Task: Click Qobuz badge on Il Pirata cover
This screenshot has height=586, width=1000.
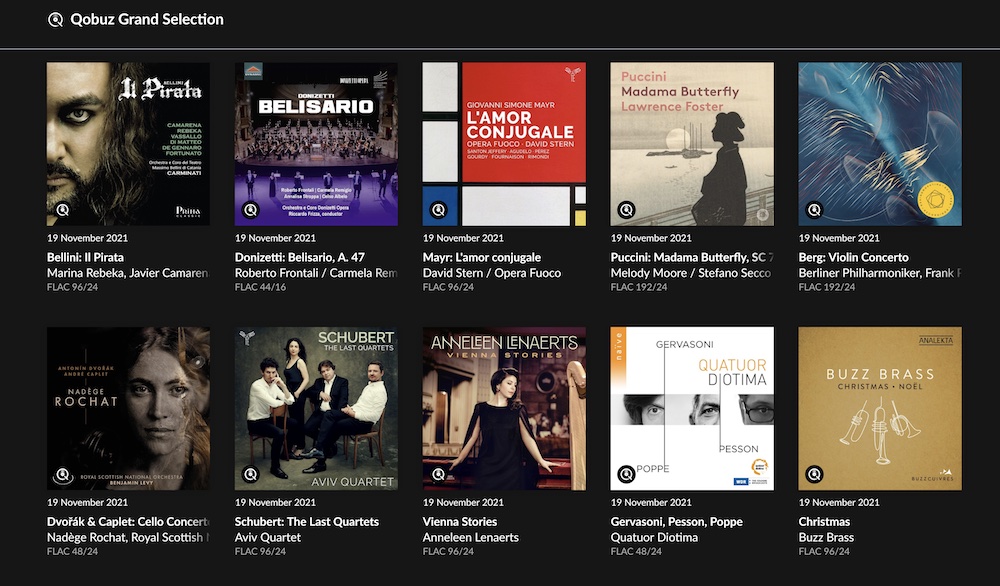Action: pos(62,209)
